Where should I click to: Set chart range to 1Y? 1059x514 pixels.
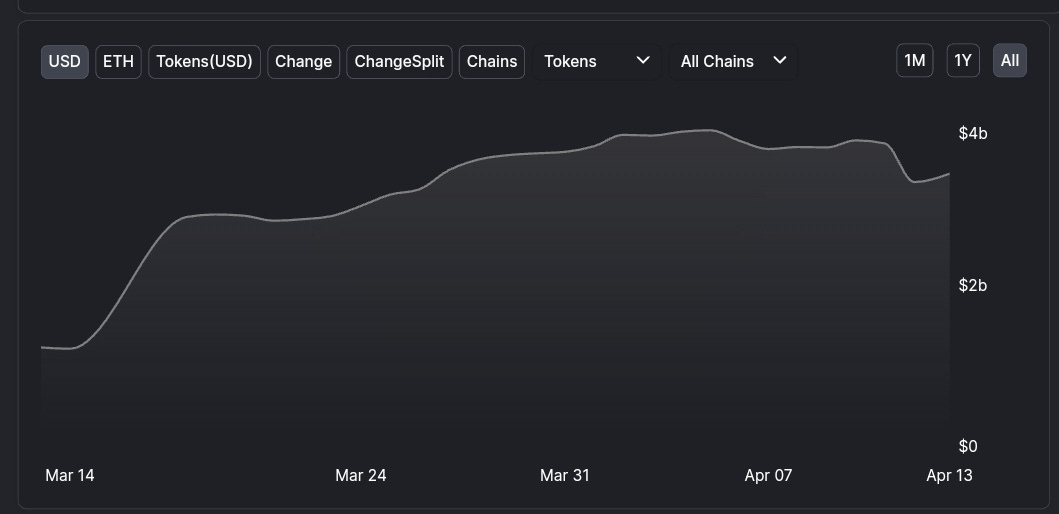click(962, 61)
